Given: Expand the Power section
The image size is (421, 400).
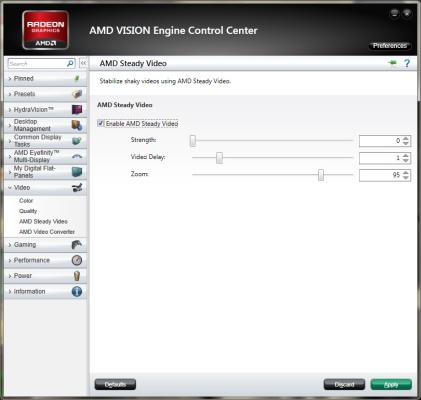Looking at the screenshot, I should coord(45,276).
